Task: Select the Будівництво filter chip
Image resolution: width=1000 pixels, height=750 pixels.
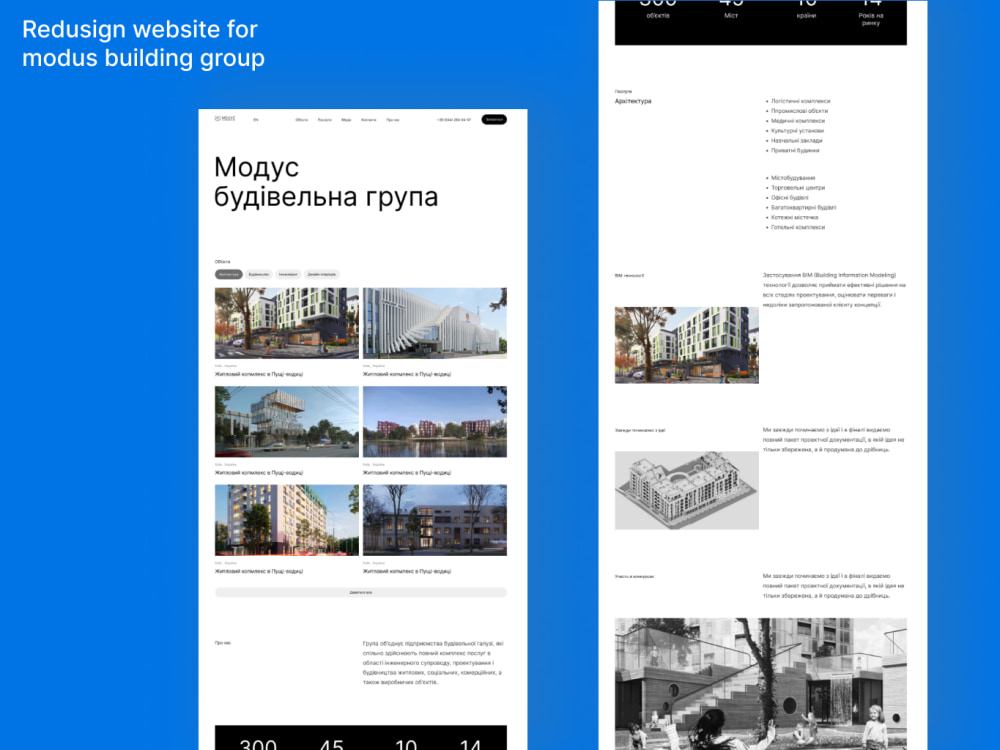Action: (x=258, y=274)
